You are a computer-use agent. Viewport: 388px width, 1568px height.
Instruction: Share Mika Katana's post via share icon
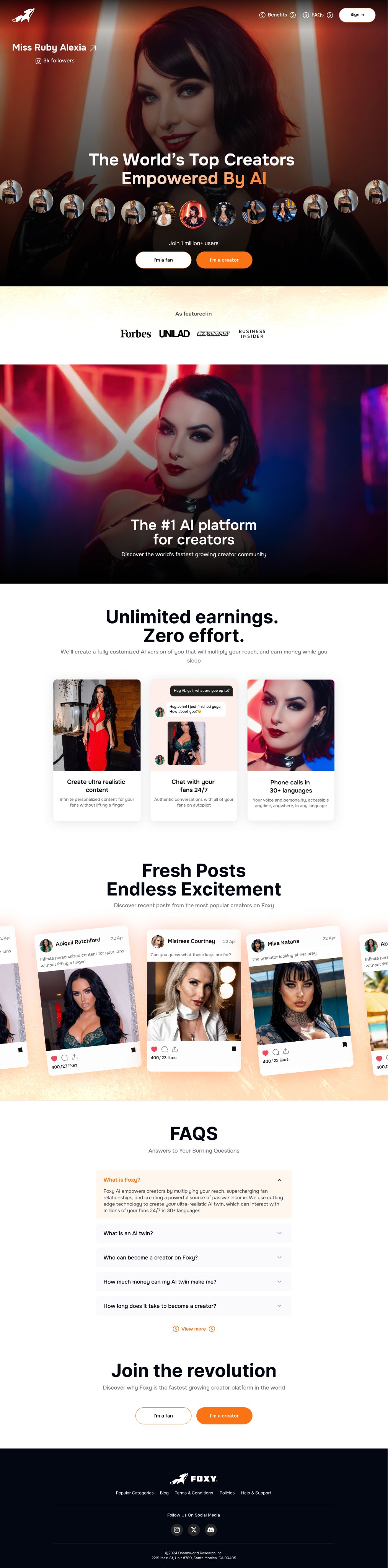click(286, 1051)
